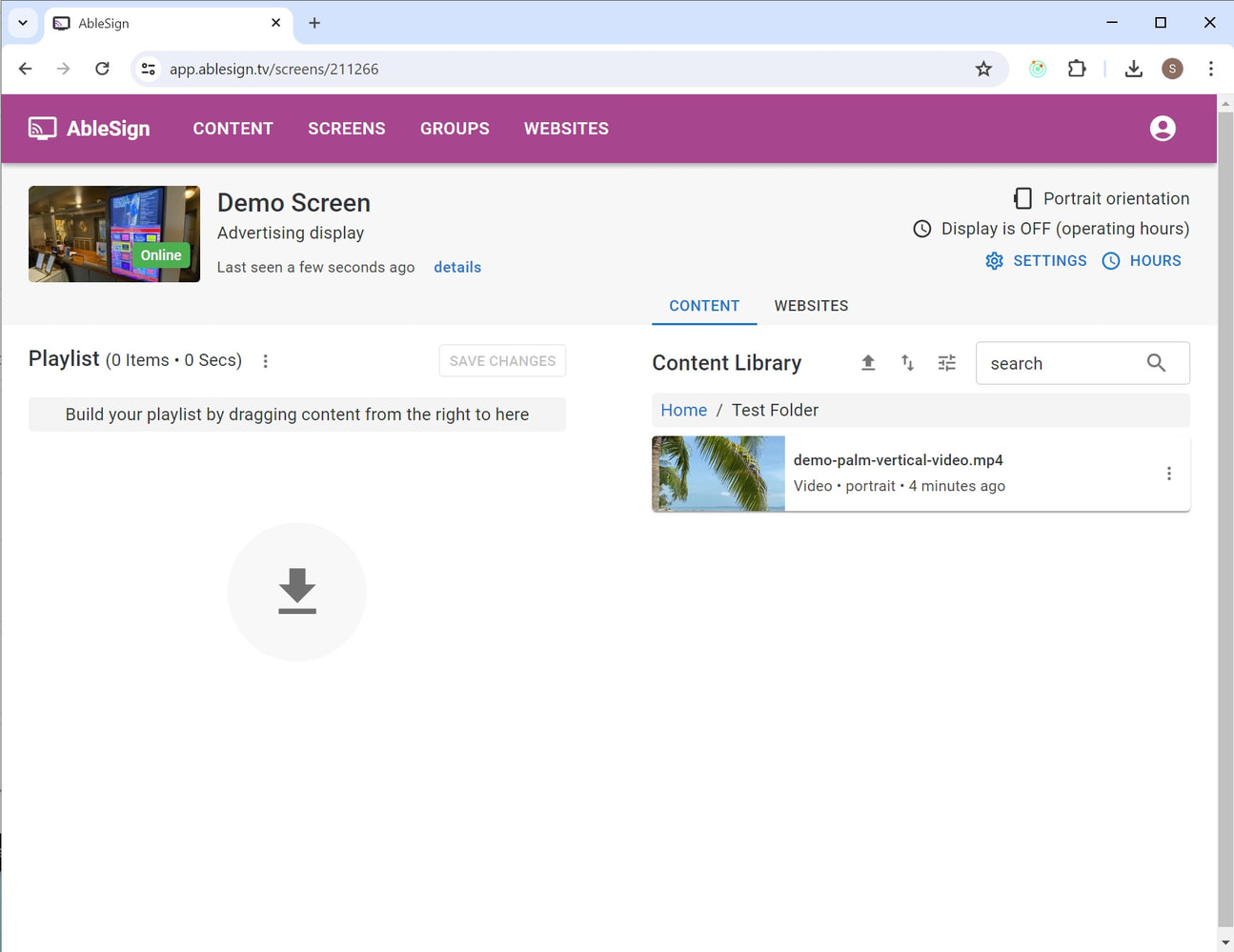This screenshot has height=952, width=1234.
Task: Switch to the WEBSITES tab
Action: [811, 306]
